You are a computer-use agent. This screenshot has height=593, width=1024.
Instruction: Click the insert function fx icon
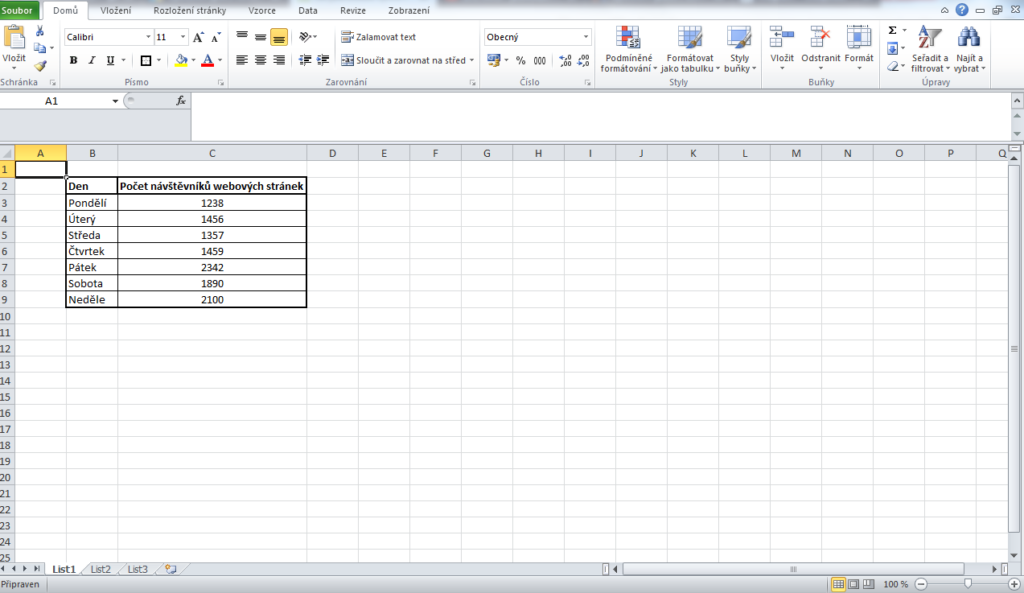[181, 101]
